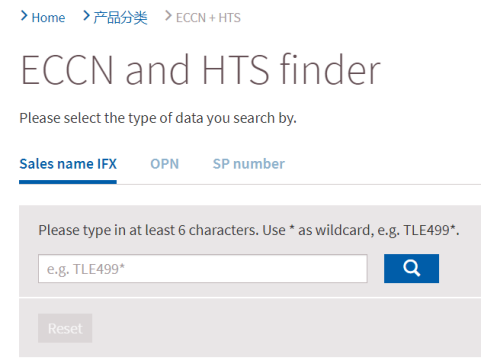
Task: Switch to the OPN tab
Action: tap(165, 164)
